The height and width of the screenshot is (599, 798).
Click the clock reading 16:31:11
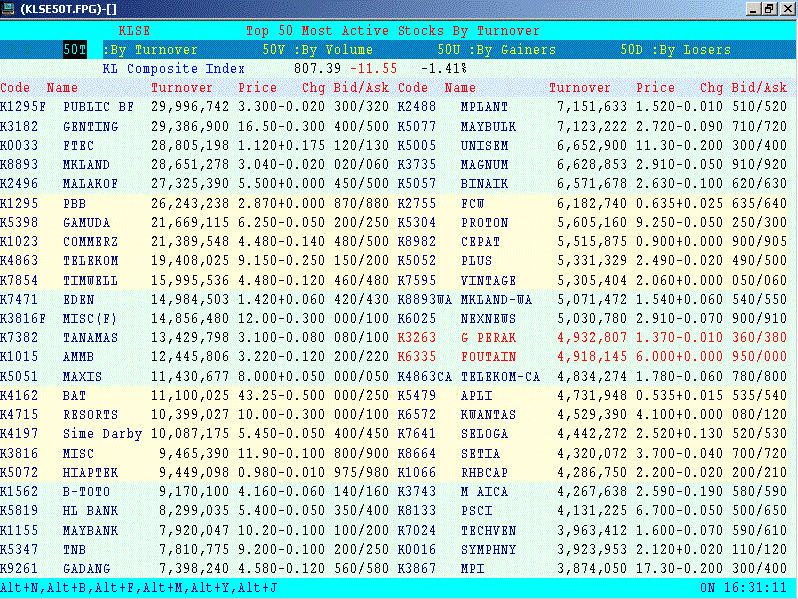point(755,588)
